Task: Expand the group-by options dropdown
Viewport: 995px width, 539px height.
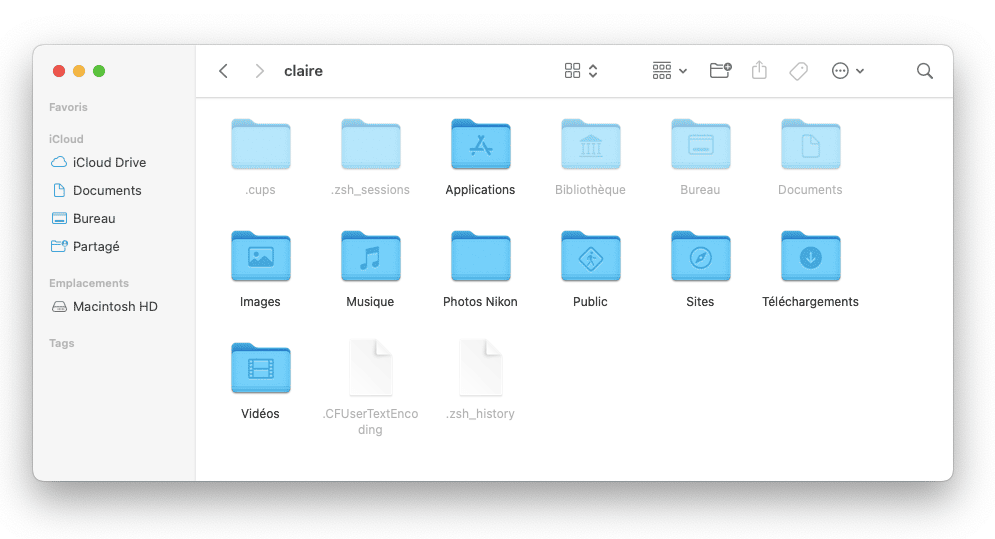Action: click(669, 71)
